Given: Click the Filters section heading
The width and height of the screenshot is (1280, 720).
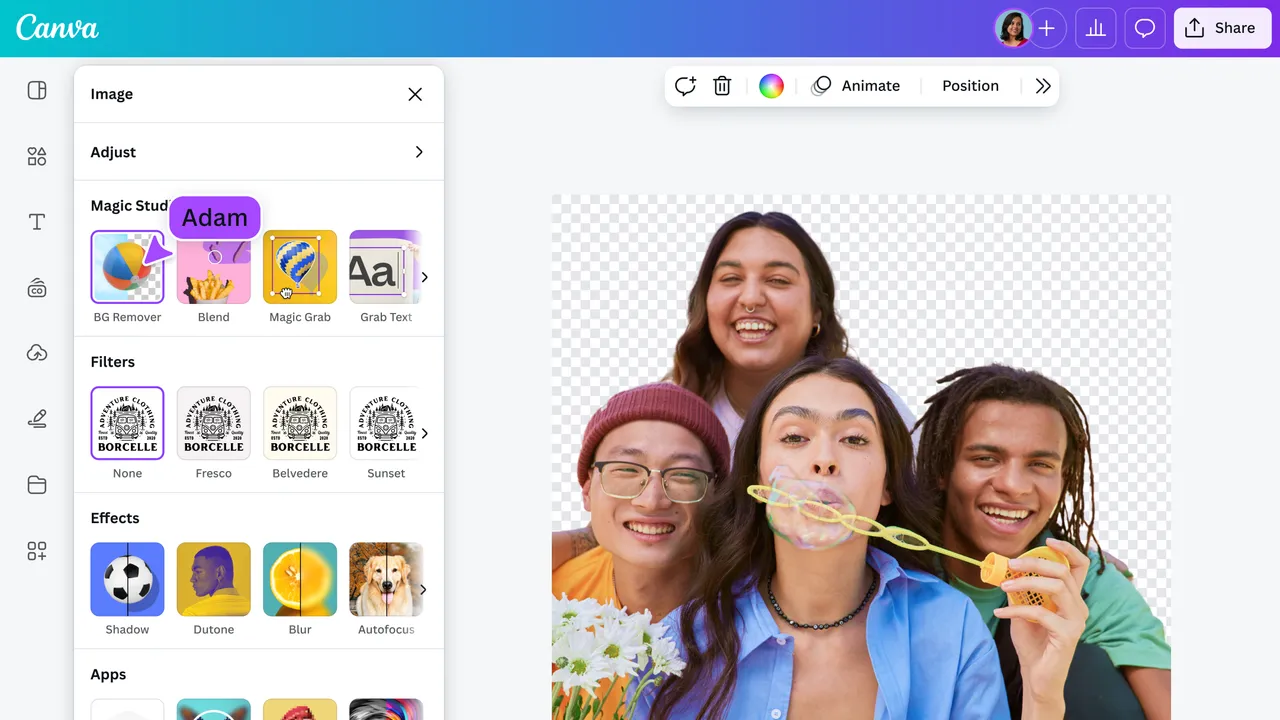Looking at the screenshot, I should [112, 362].
